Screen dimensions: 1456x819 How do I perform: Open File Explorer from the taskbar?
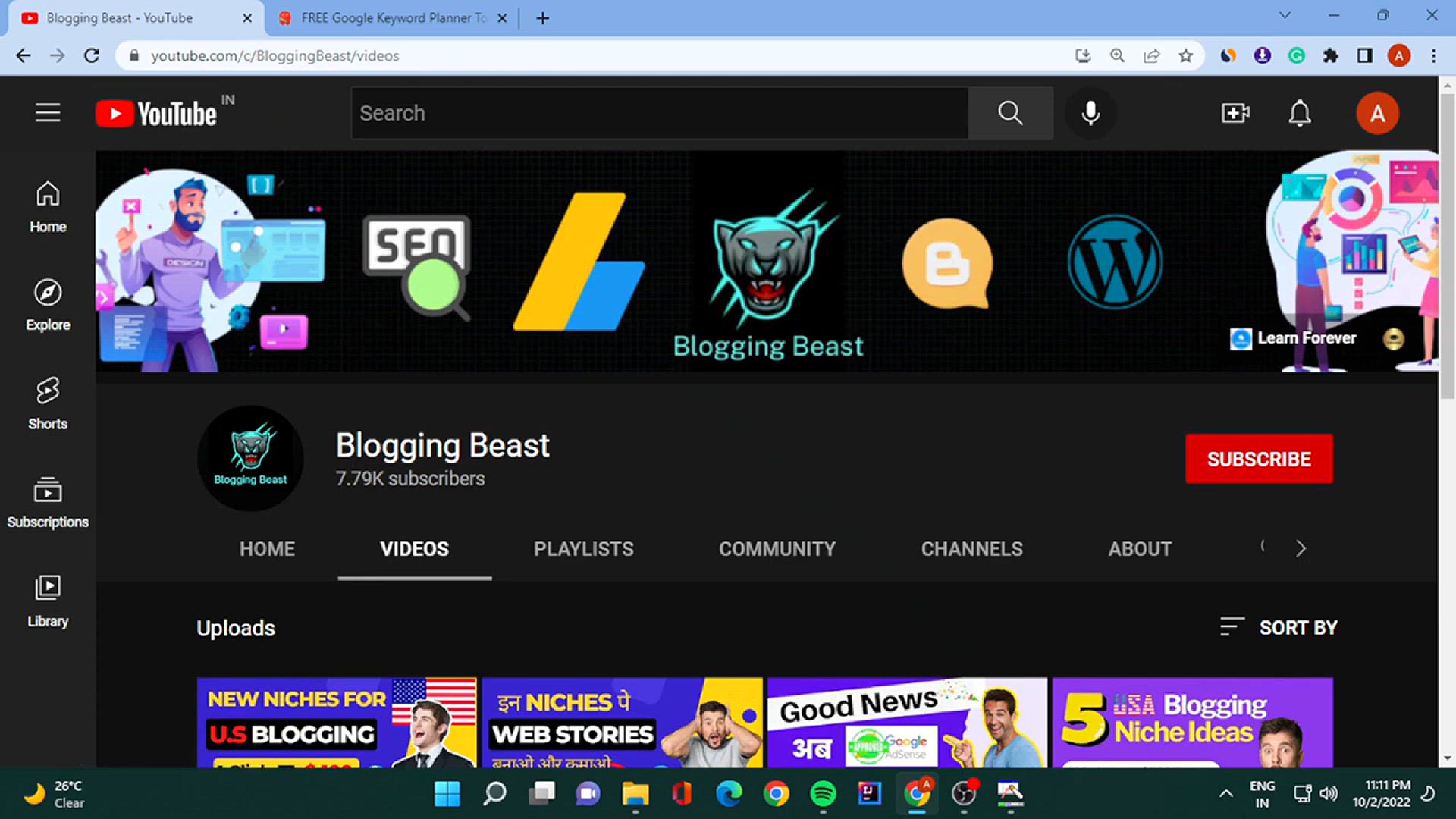[x=635, y=794]
